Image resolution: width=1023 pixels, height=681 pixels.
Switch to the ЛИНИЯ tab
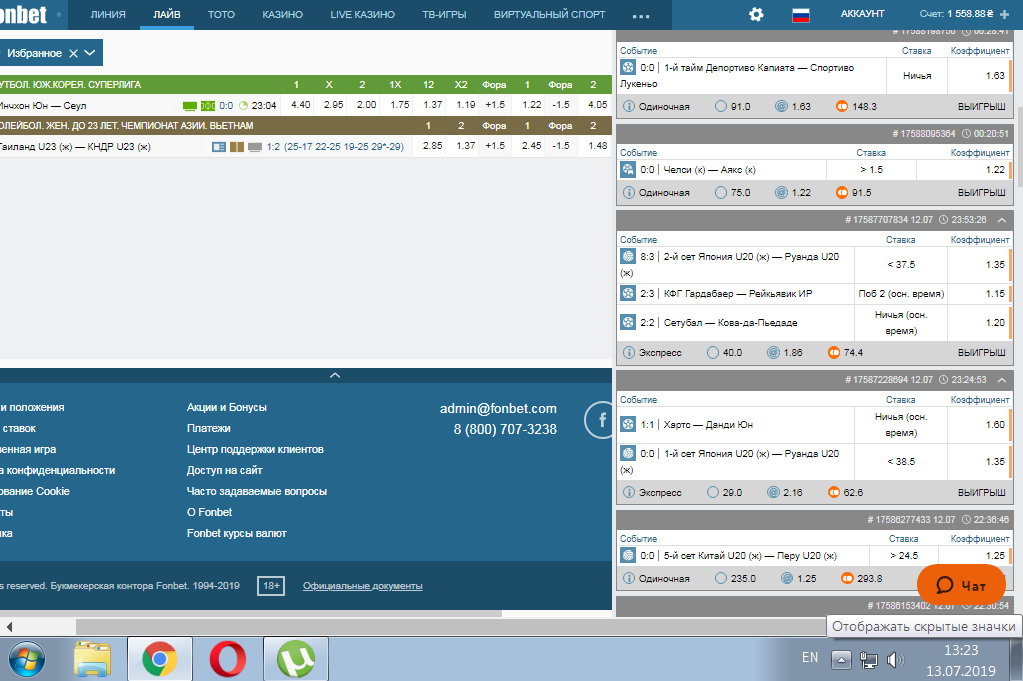point(108,15)
